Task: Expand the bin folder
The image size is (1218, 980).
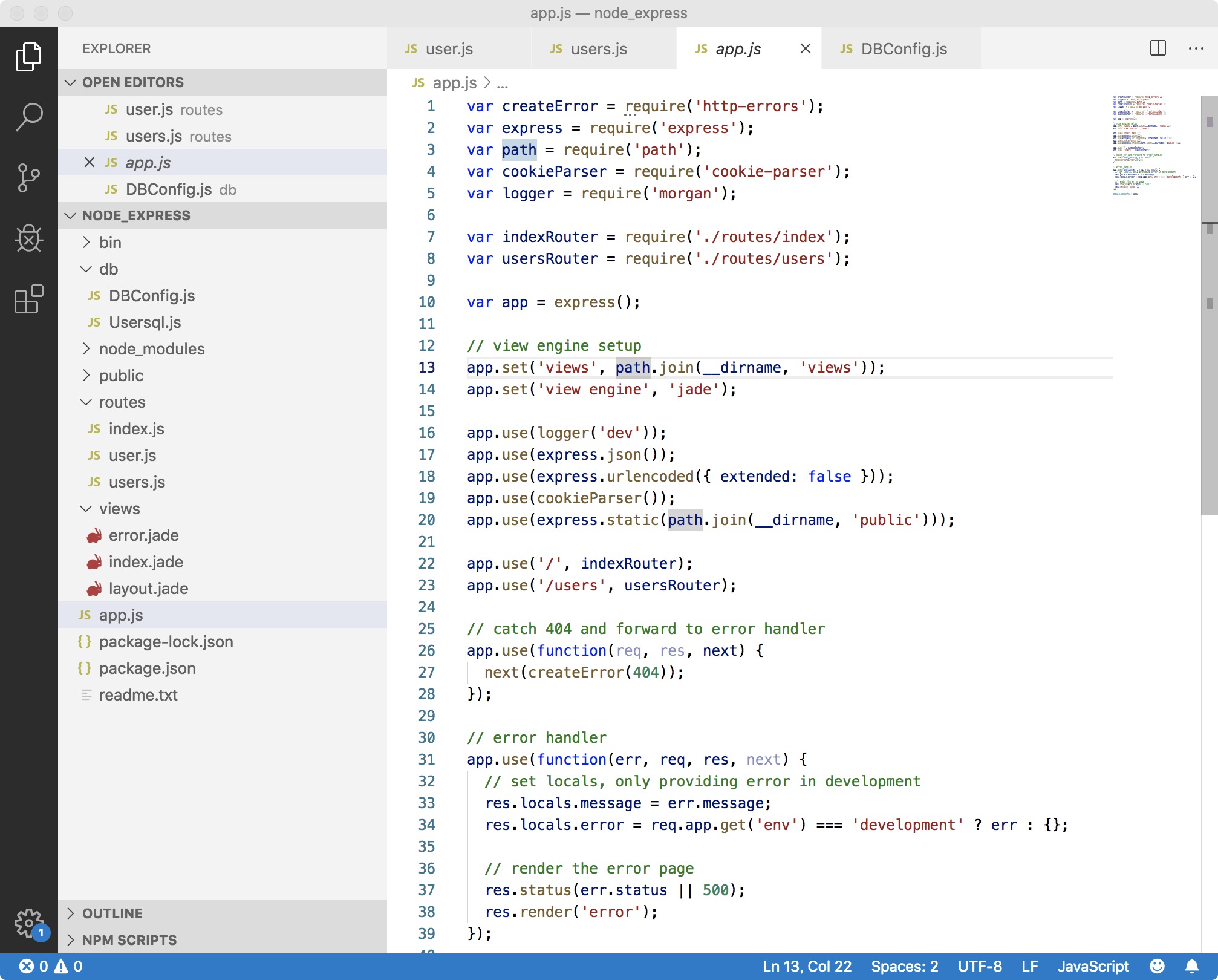Action: coord(110,243)
